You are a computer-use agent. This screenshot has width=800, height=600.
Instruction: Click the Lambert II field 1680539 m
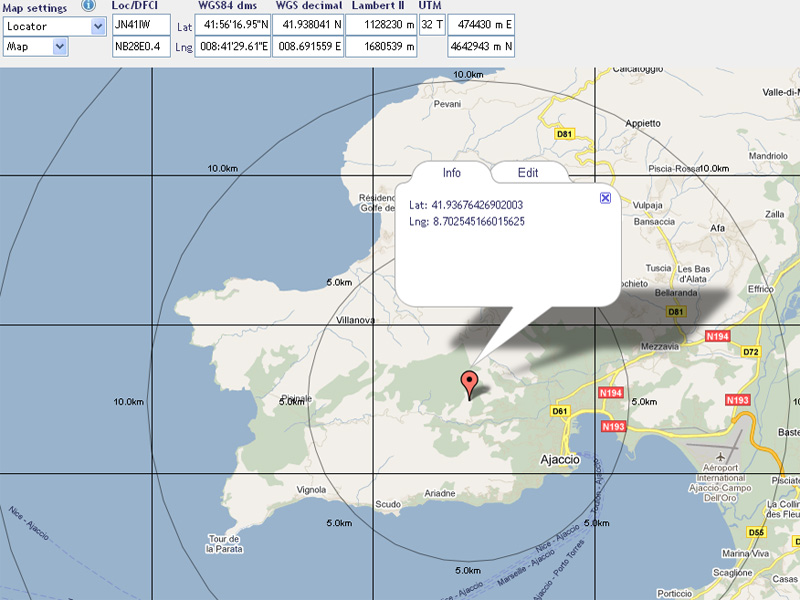[x=381, y=46]
